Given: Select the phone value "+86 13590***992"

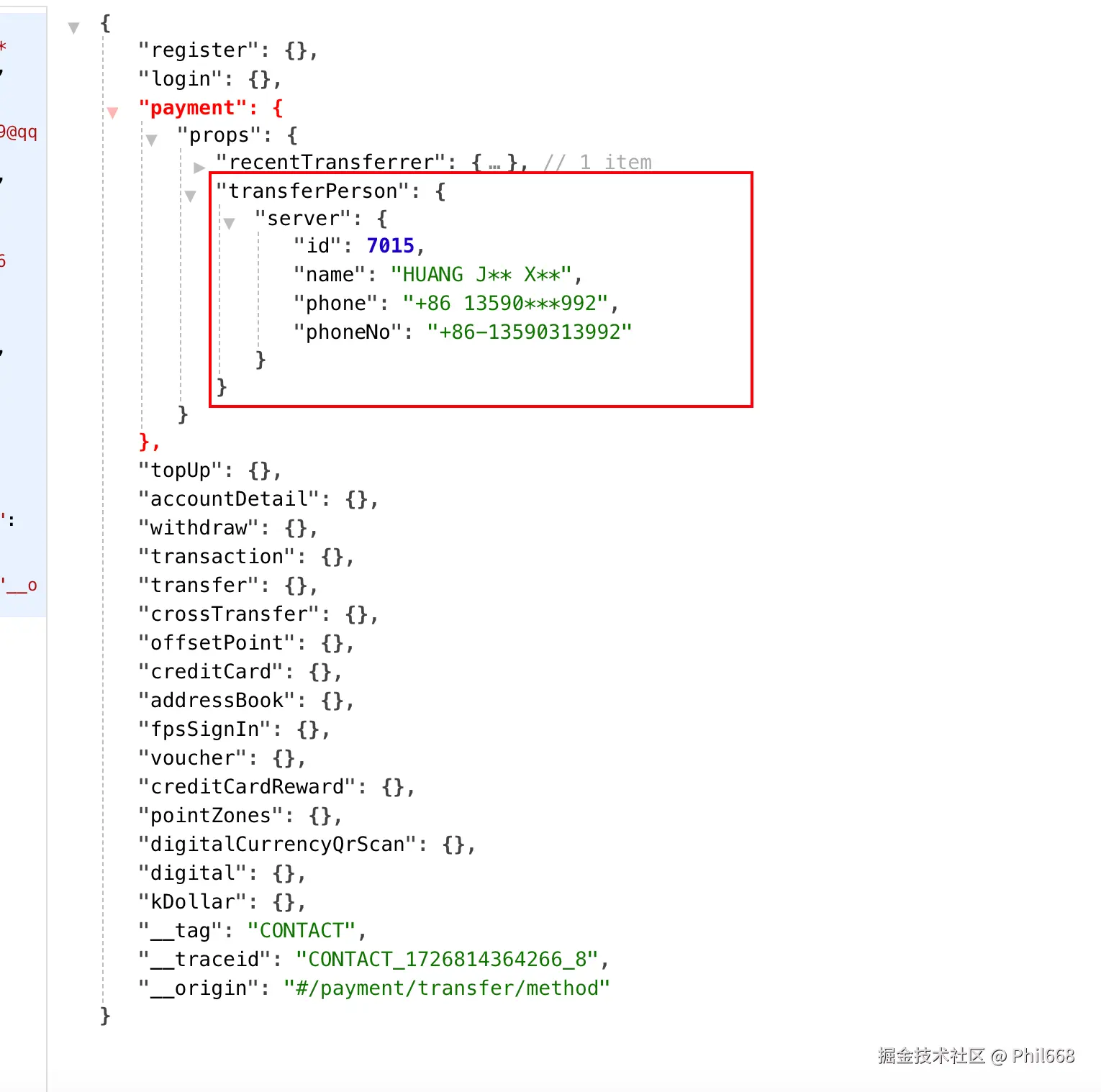Looking at the screenshot, I should (506, 304).
